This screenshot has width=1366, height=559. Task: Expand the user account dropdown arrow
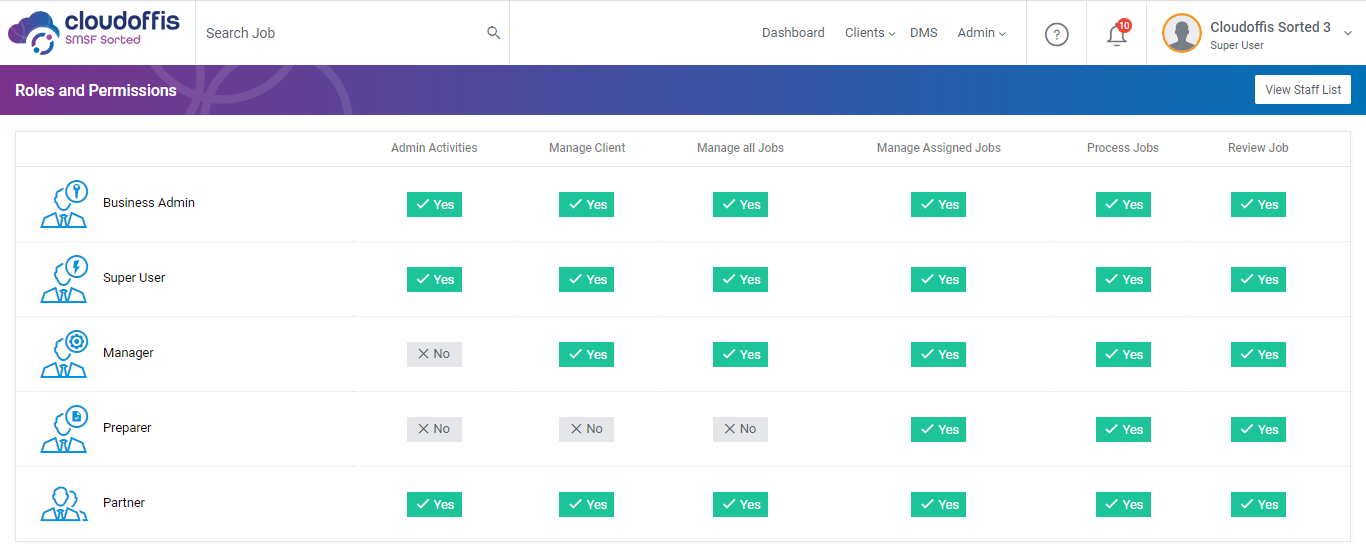tap(1347, 33)
